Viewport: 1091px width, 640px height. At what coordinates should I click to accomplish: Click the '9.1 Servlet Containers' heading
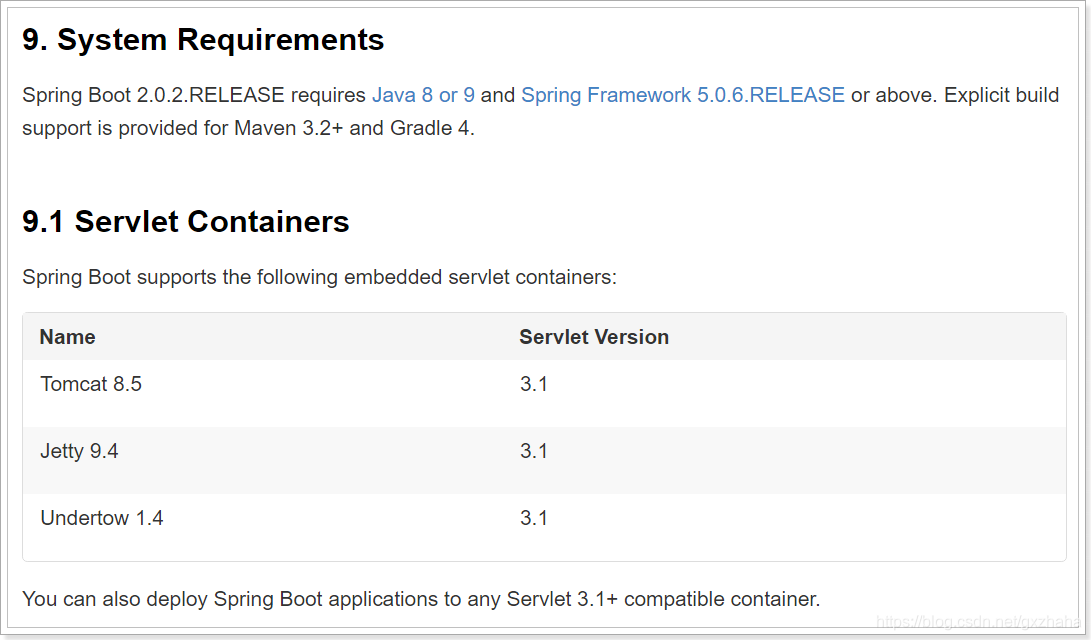pos(186,221)
